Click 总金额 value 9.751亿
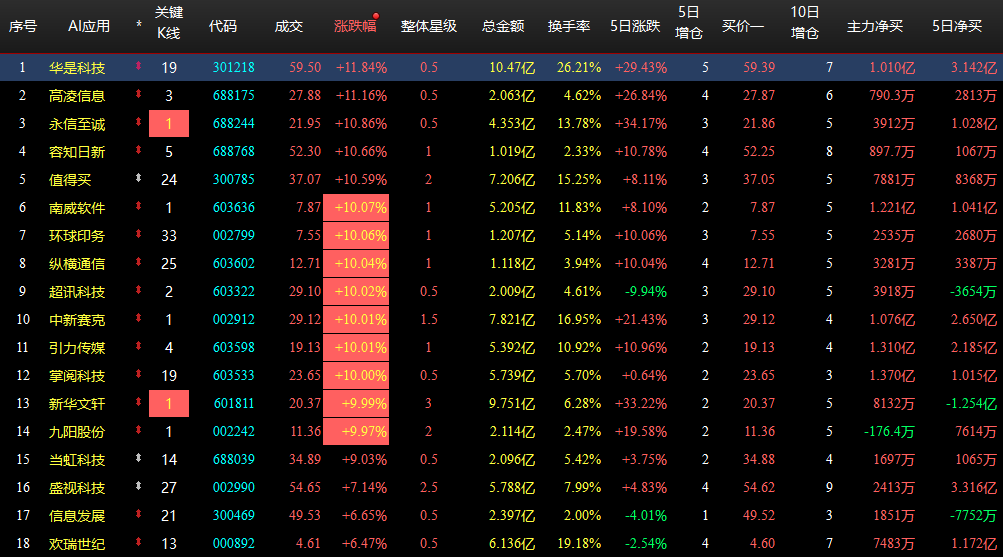The image size is (1003, 557). coord(512,404)
